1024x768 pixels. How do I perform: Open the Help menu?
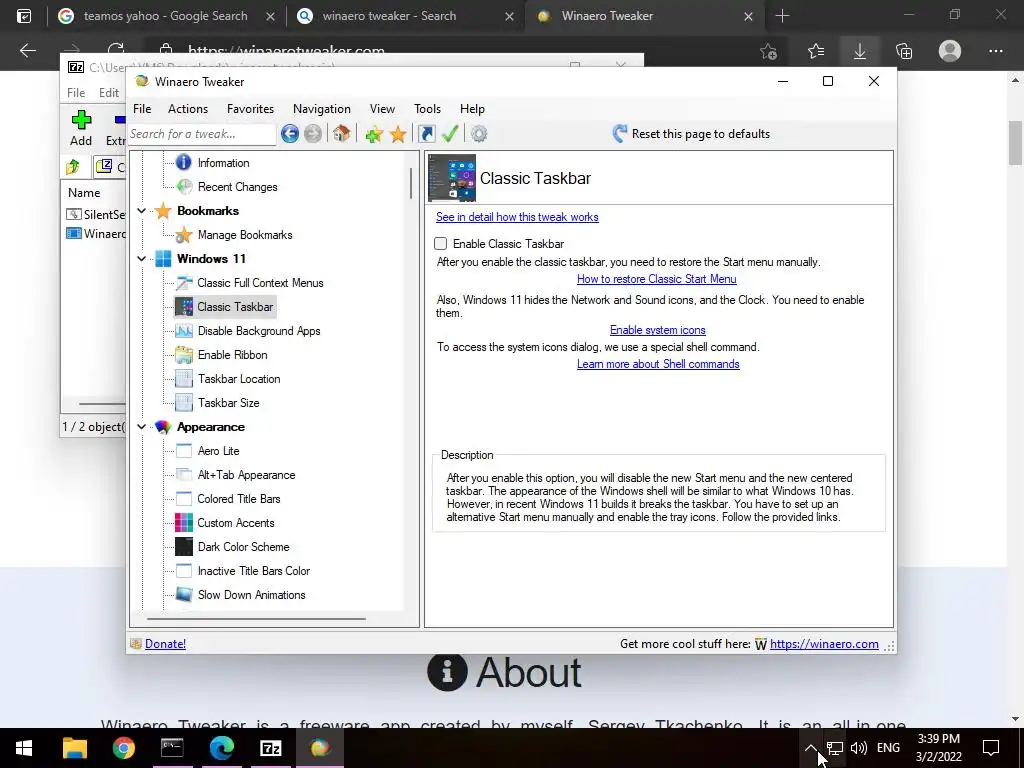[x=472, y=109]
